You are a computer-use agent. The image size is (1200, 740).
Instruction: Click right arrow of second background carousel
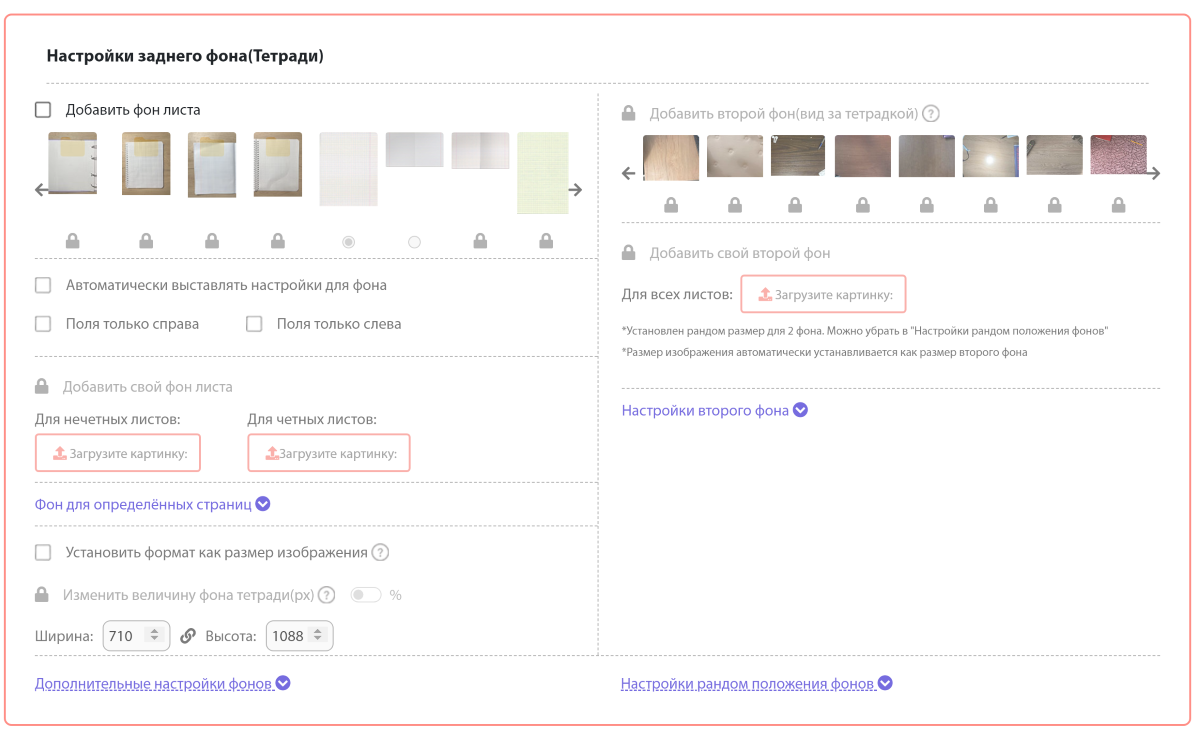pyautogui.click(x=1153, y=173)
